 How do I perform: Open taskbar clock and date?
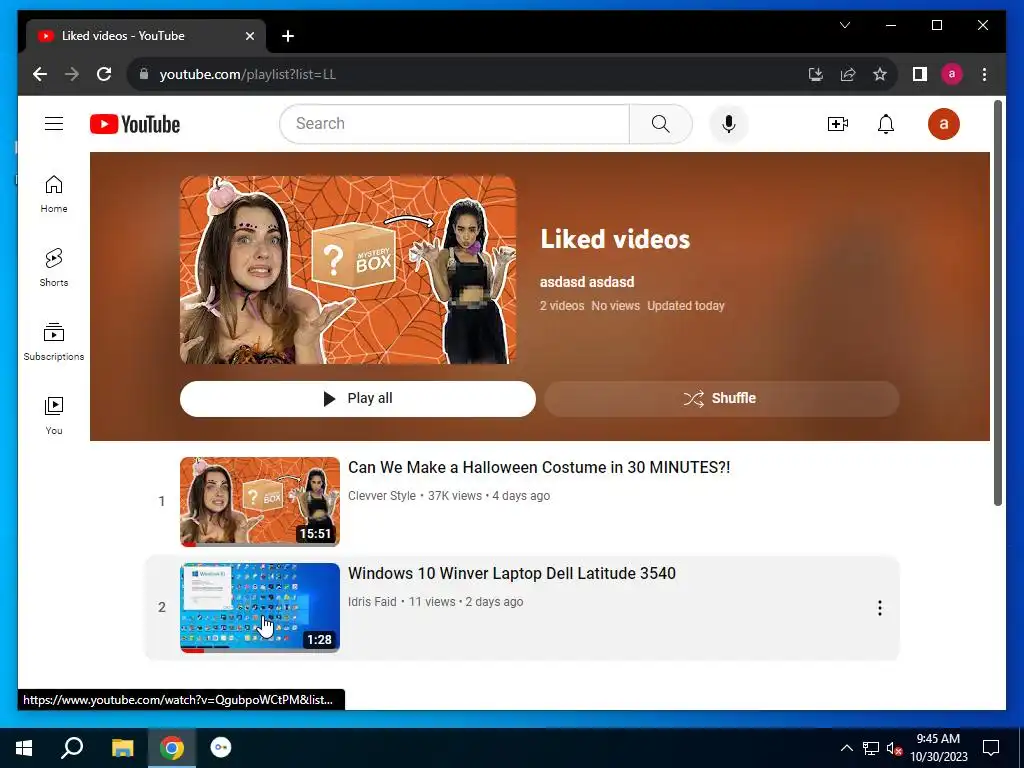pyautogui.click(x=938, y=748)
